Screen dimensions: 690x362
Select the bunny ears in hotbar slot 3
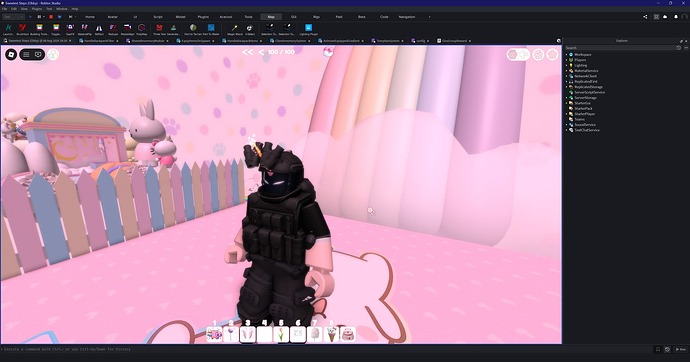[248, 334]
